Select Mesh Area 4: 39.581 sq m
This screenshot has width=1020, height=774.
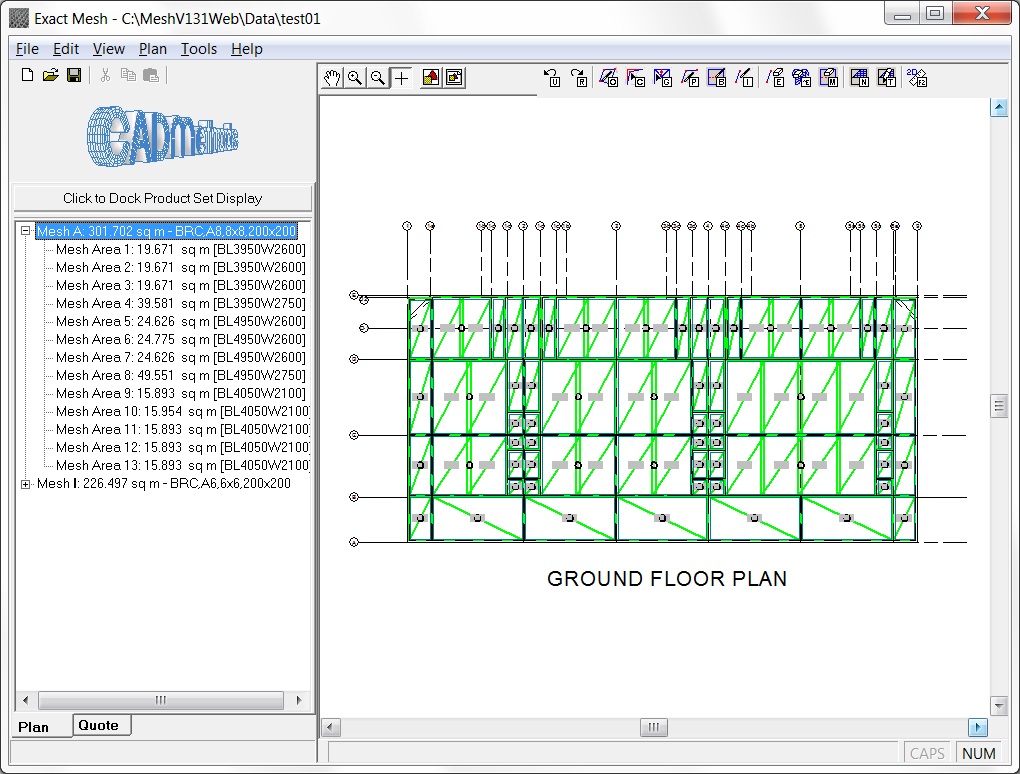pos(180,304)
